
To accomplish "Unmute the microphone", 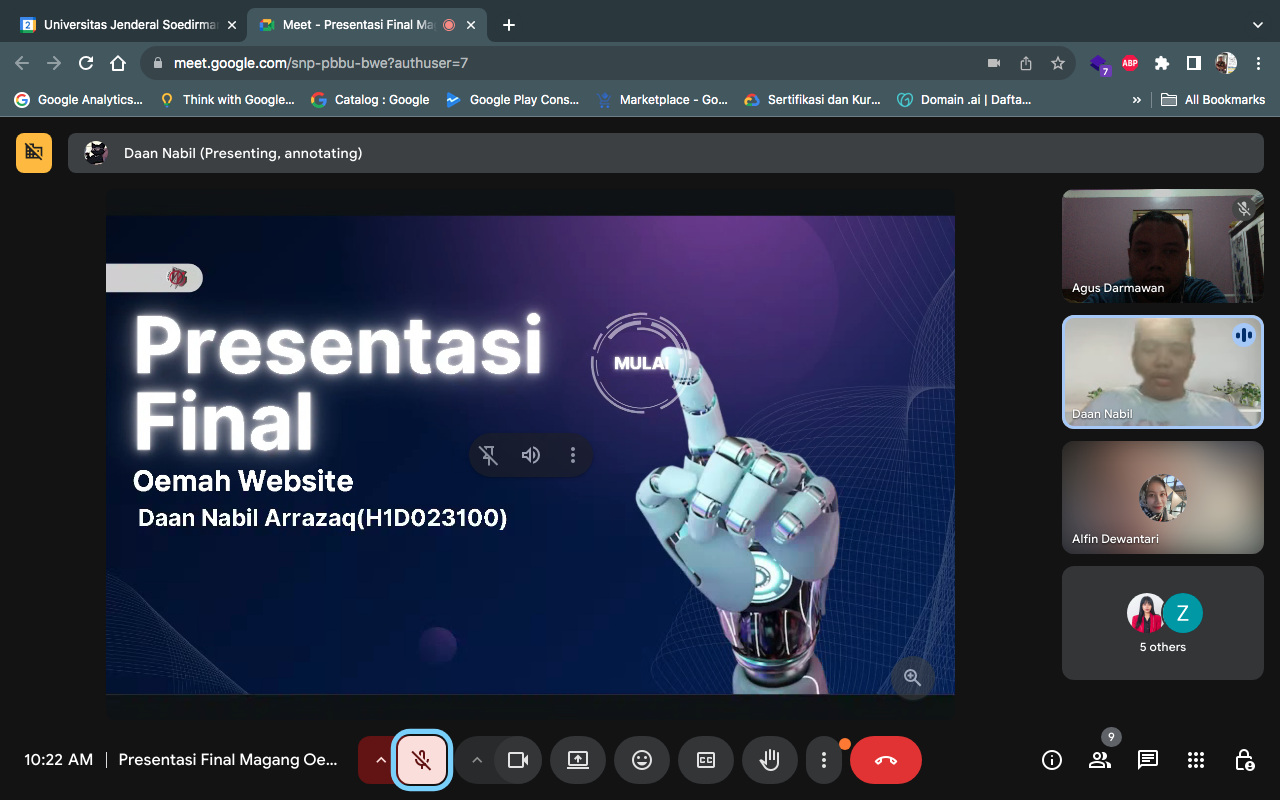I will tap(422, 760).
